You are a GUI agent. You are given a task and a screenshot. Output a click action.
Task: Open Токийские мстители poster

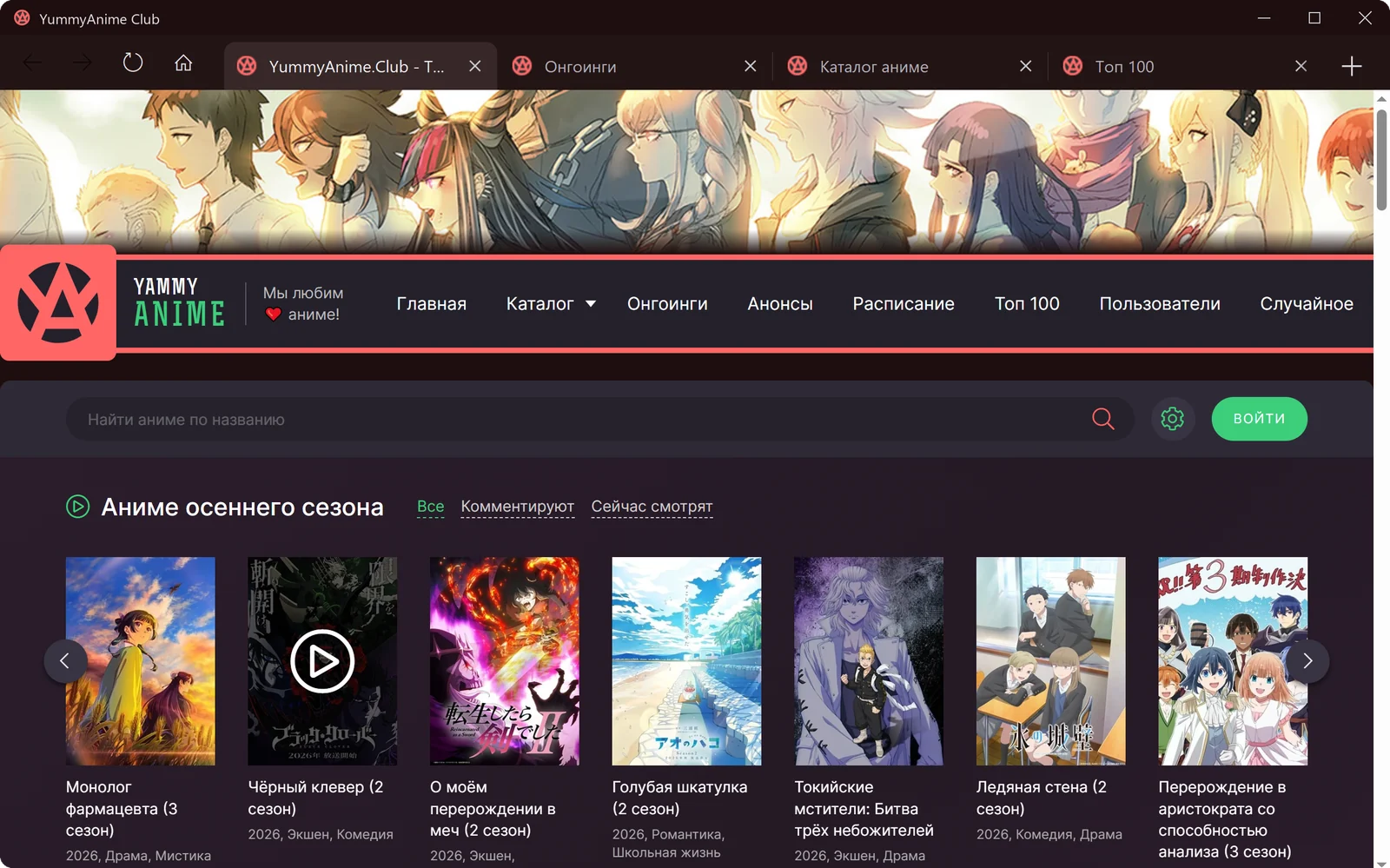coord(869,661)
